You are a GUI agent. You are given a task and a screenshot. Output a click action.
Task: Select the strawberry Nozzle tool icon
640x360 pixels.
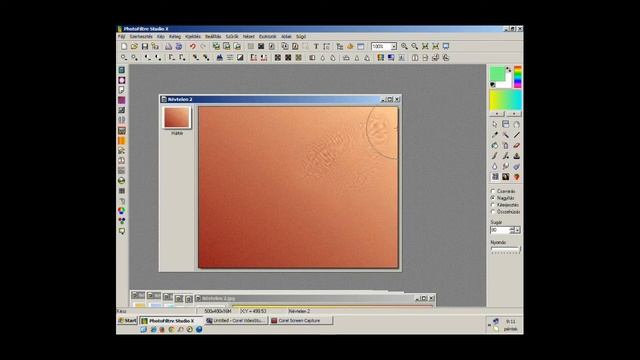517,177
